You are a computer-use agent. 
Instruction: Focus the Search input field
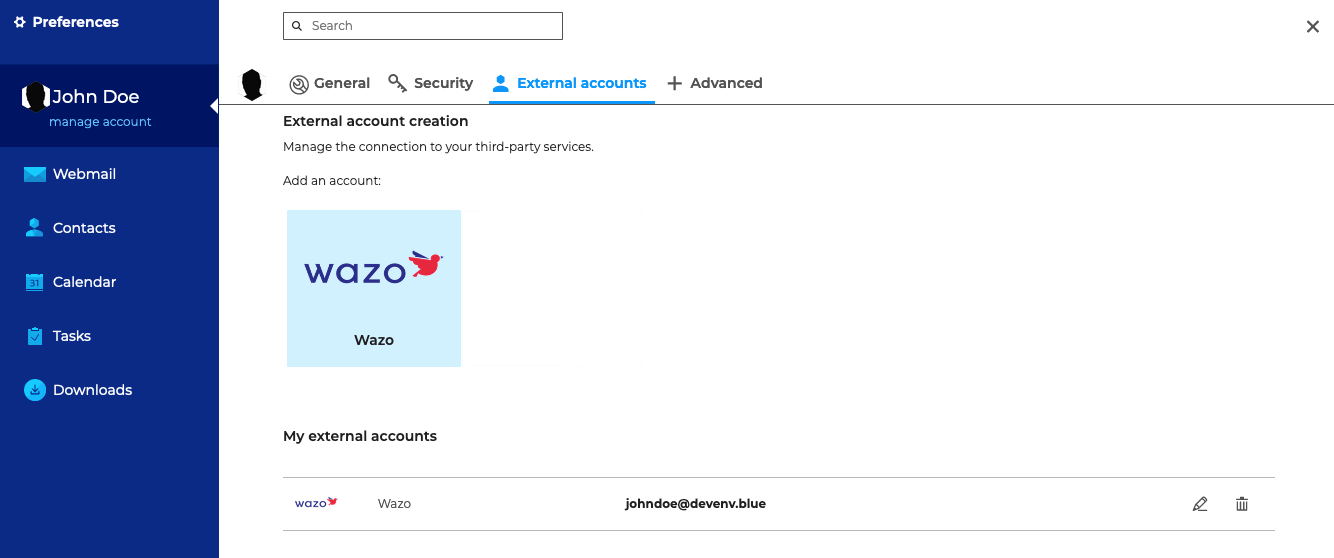423,26
